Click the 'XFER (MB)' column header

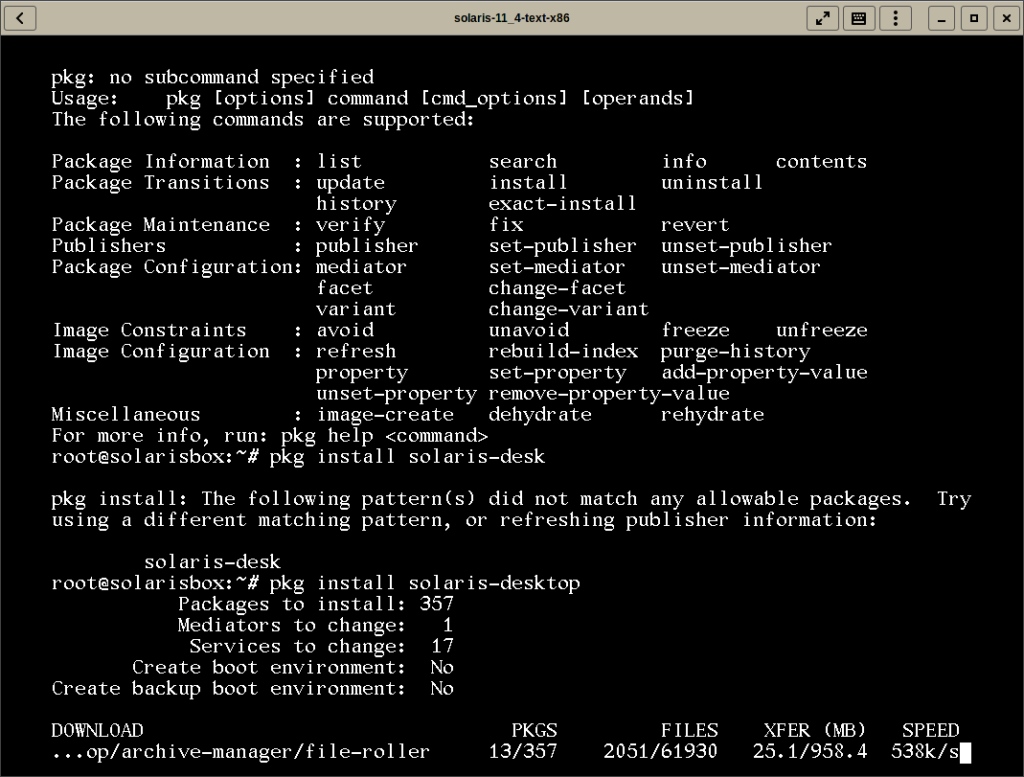pyautogui.click(x=815, y=731)
